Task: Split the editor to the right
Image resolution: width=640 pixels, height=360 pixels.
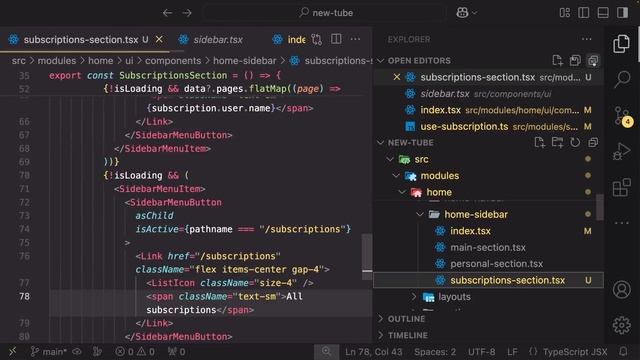Action: tap(336, 40)
